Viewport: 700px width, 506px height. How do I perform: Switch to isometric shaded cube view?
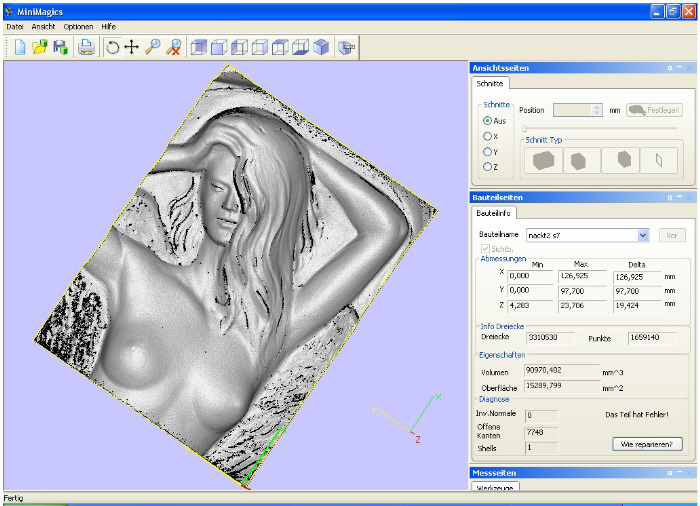(x=321, y=47)
